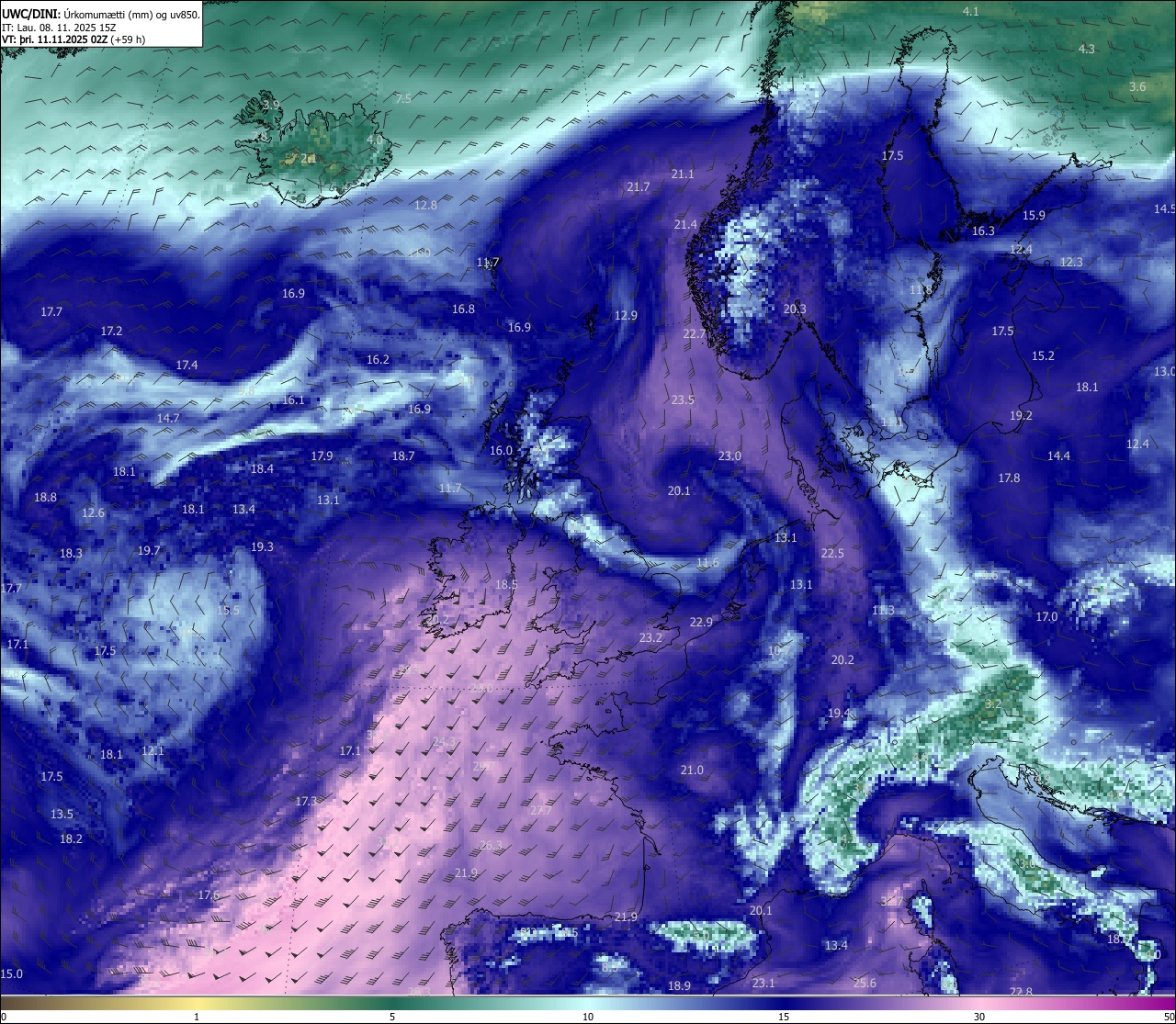Screen dimensions: 1176x1024
Task: Click the map value 16.0 over Scotland
Action: click(x=501, y=450)
